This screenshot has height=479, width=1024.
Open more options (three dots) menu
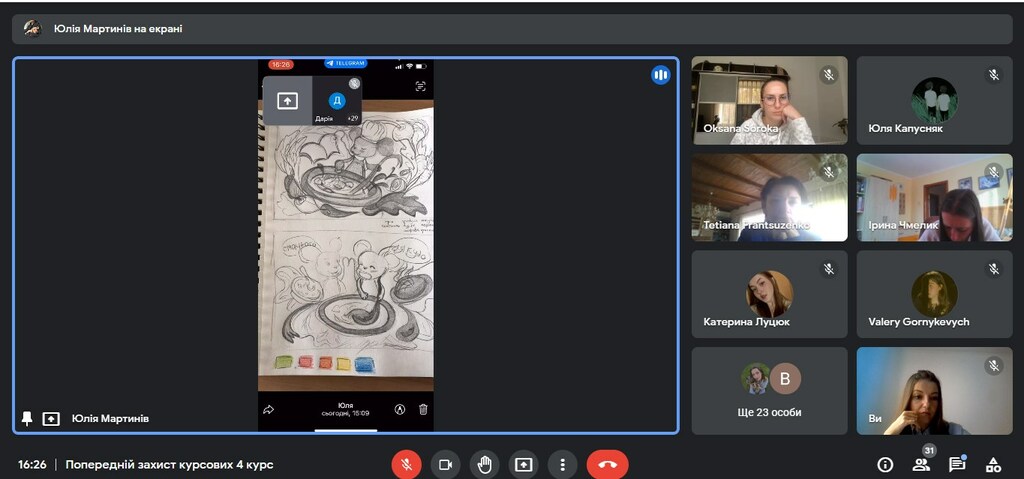[x=563, y=465]
